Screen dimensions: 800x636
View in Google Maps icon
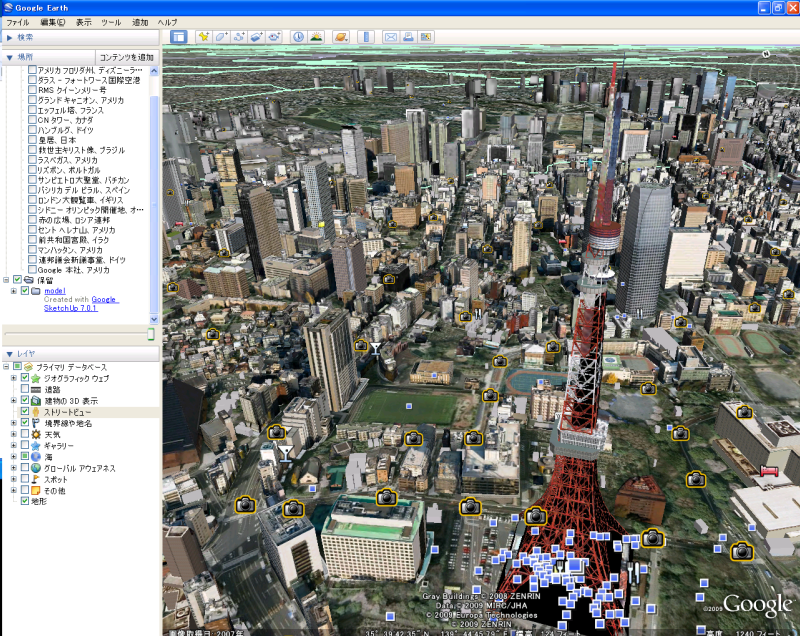(426, 37)
